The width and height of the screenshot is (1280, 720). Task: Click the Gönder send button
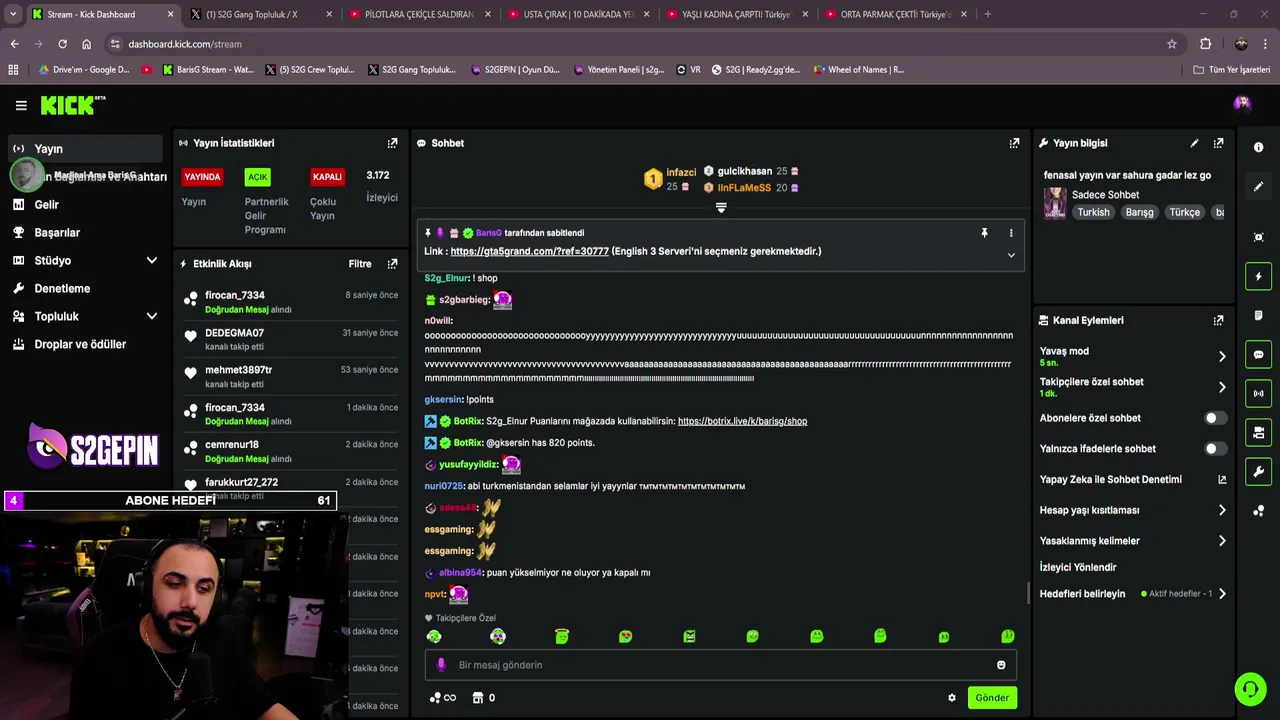point(992,698)
